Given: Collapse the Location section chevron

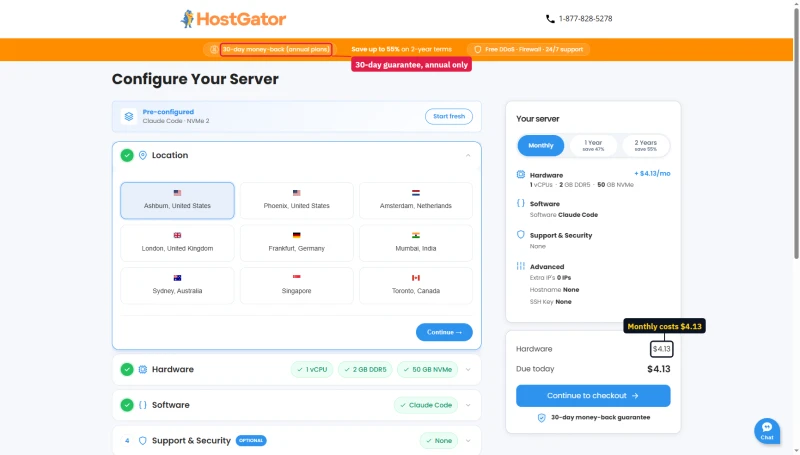Looking at the screenshot, I should coord(468,155).
